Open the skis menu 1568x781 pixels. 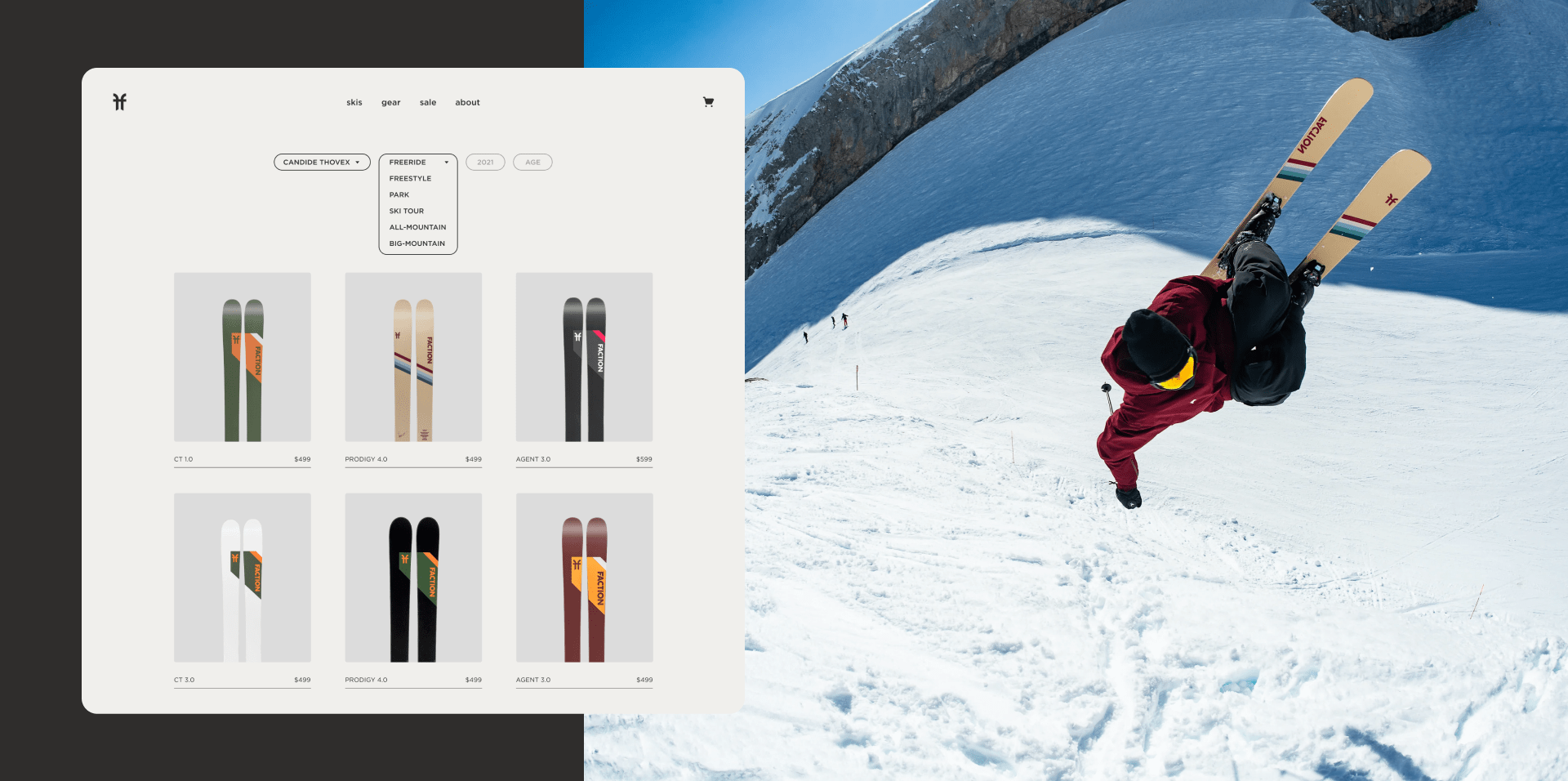[354, 103]
